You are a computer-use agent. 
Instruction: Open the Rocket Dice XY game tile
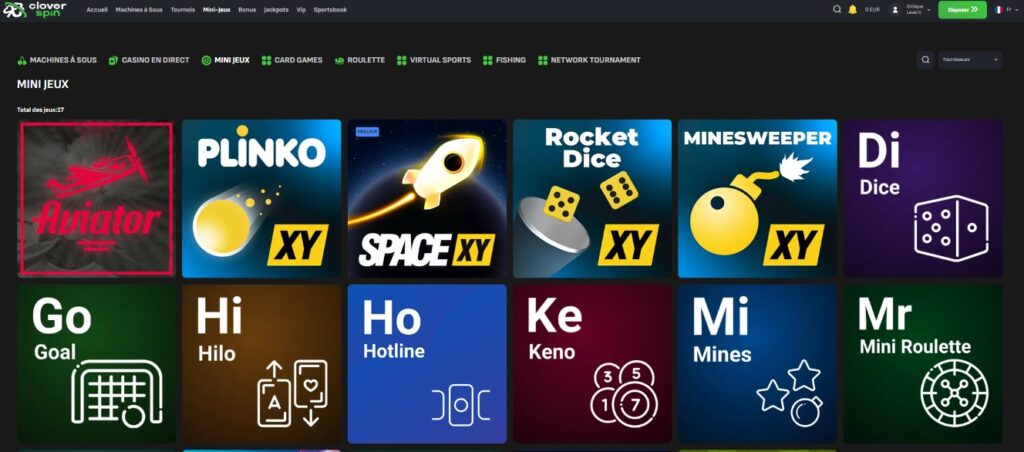[x=592, y=199]
